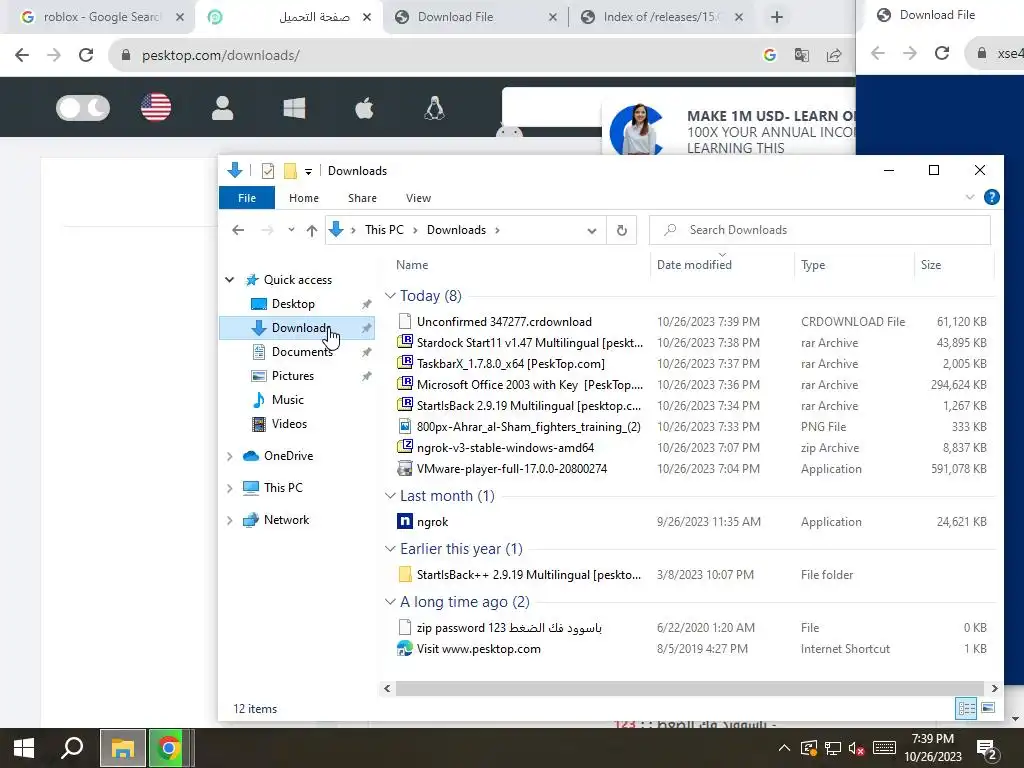Viewport: 1024px width, 768px height.
Task: Collapse the Today (8) group
Action: pyautogui.click(x=391, y=296)
